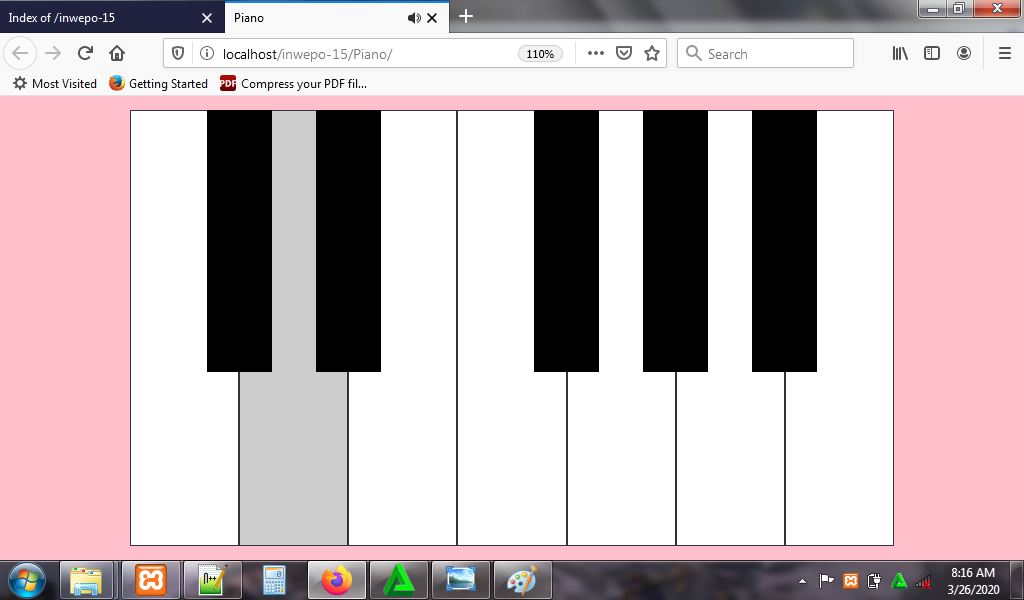Play the first black piano key
The width and height of the screenshot is (1024, 600).
(x=239, y=241)
